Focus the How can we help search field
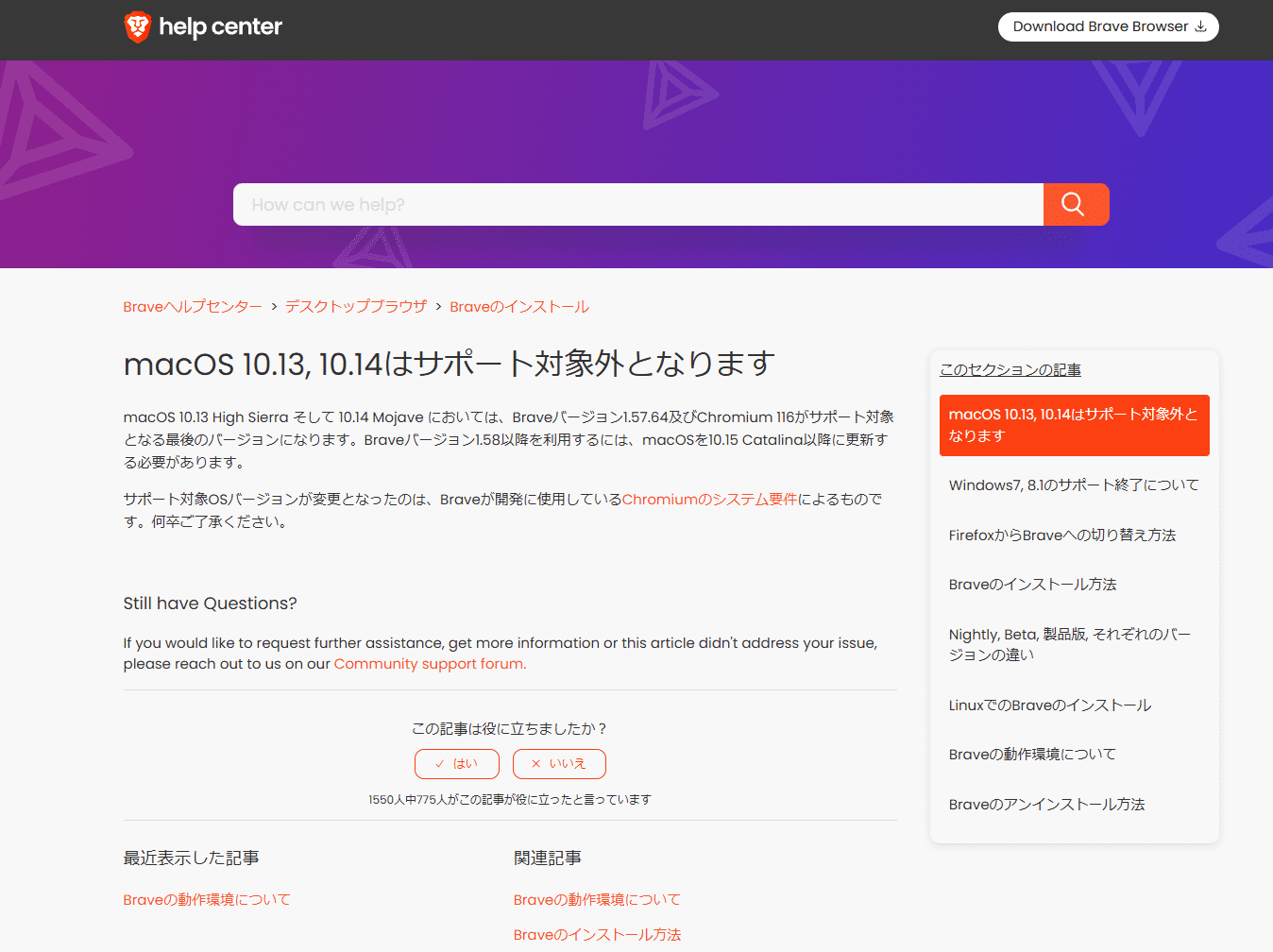1273x952 pixels. coord(638,204)
